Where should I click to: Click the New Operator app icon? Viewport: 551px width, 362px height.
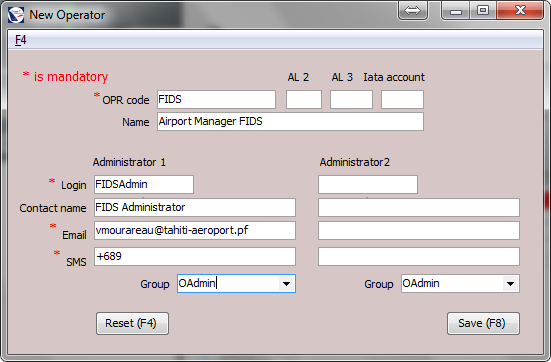point(16,15)
